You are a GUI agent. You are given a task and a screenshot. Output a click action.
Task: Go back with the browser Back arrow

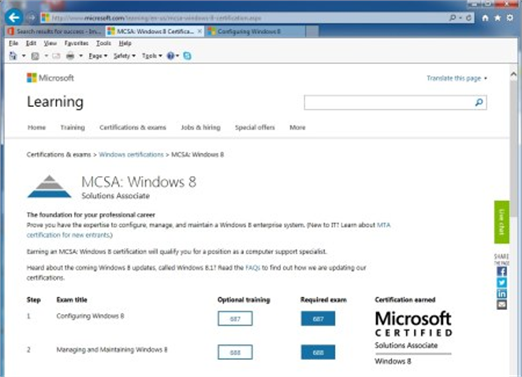14,17
